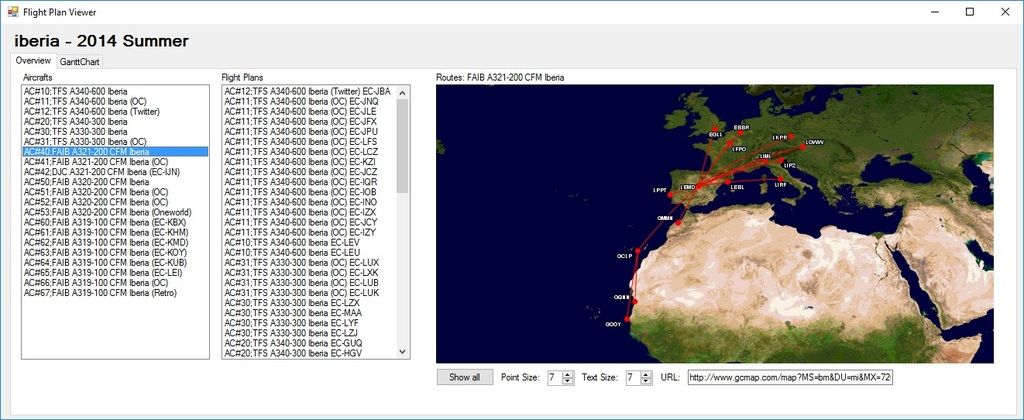The width and height of the screenshot is (1024, 420).
Task: Click the LPPT airport marker on map
Action: [x=670, y=195]
